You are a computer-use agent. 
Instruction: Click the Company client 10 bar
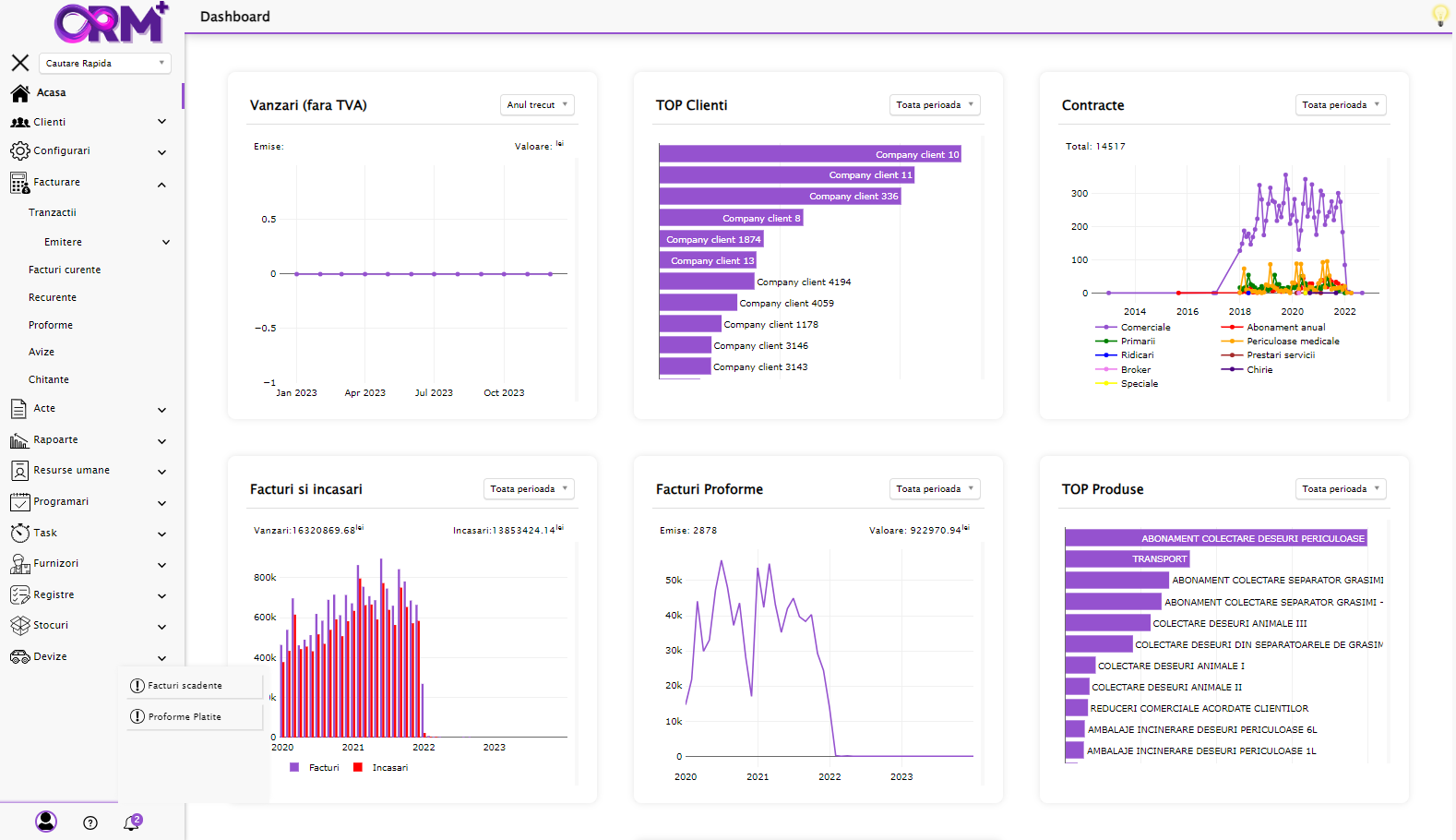tap(810, 154)
